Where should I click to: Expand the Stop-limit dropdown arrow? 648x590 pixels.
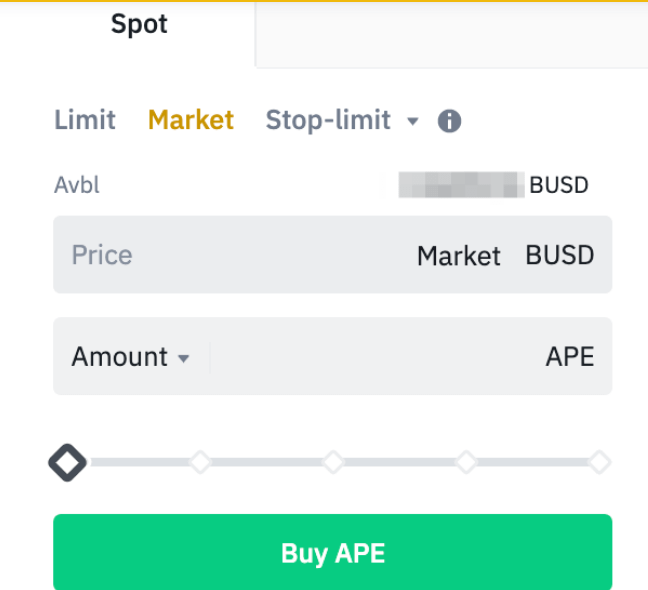click(x=412, y=121)
